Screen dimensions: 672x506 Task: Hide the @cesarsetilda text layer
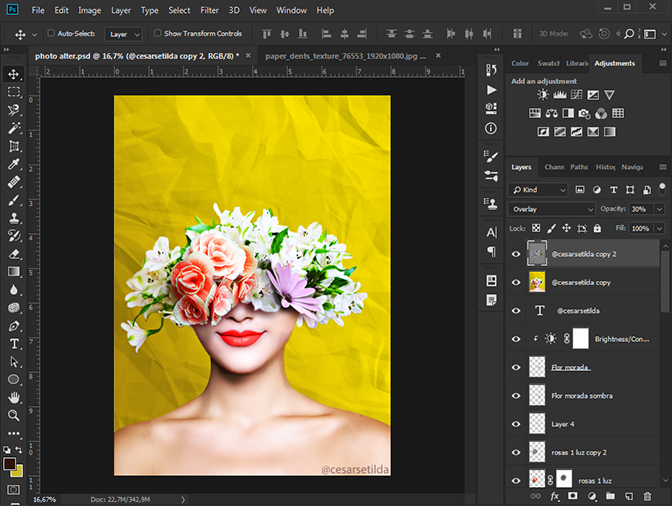tap(516, 311)
